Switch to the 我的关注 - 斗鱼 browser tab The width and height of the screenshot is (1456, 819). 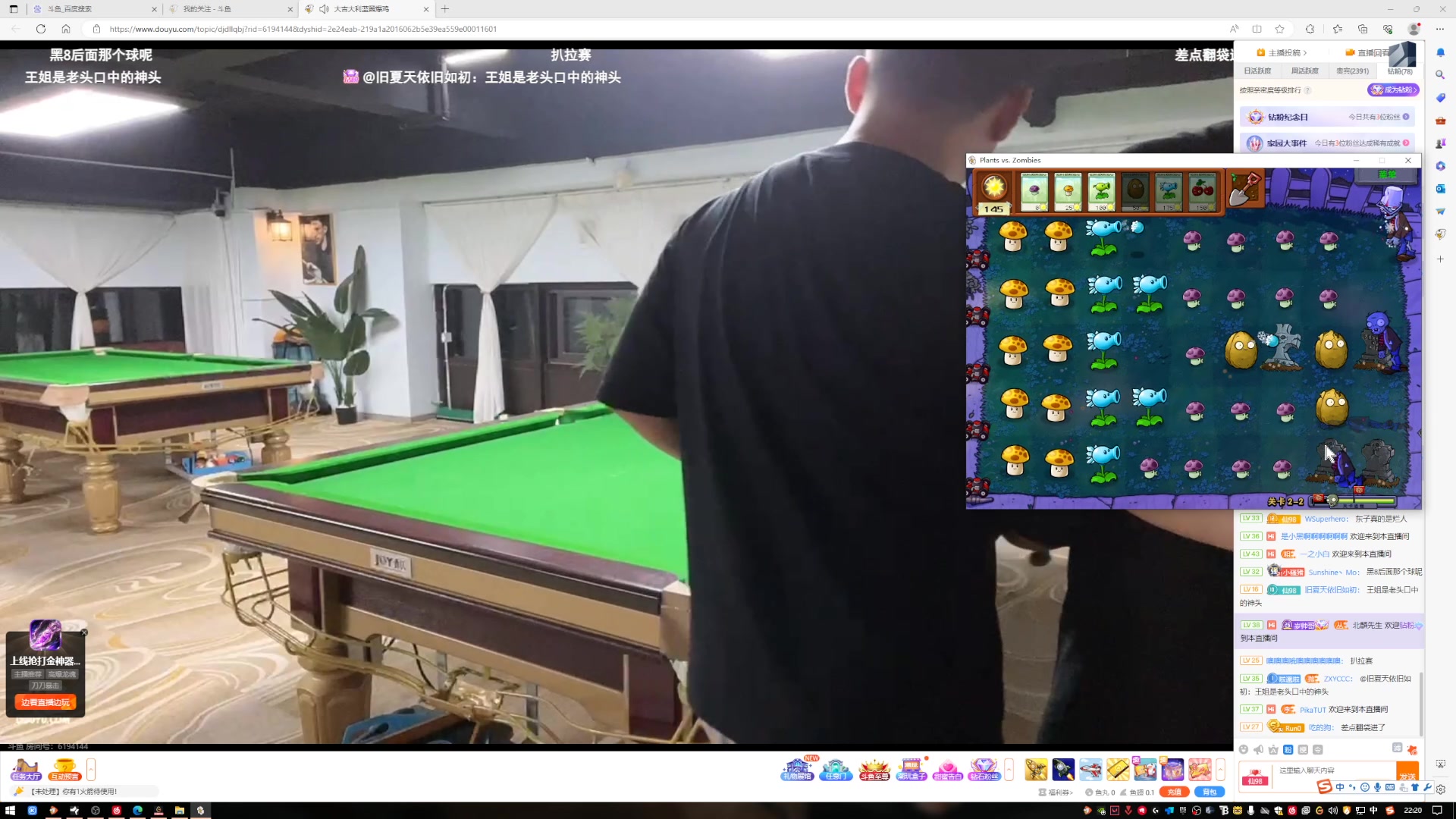[229, 9]
